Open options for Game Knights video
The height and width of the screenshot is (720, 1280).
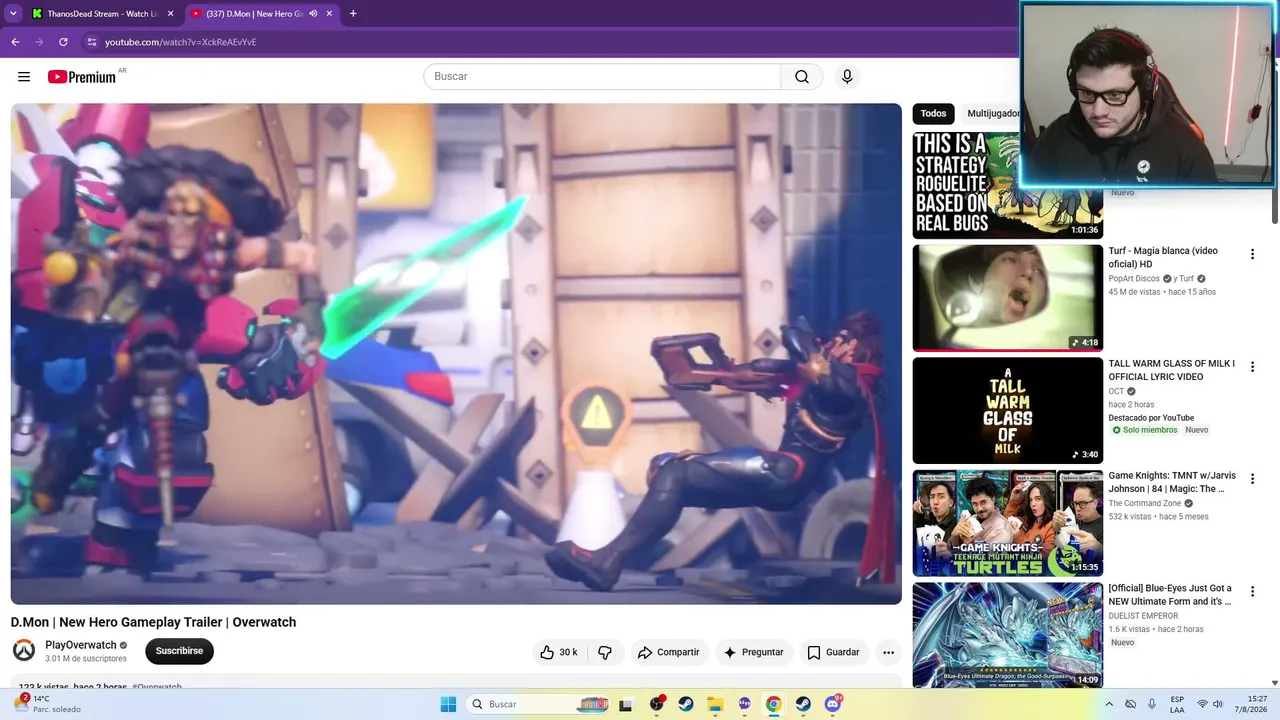click(1252, 479)
